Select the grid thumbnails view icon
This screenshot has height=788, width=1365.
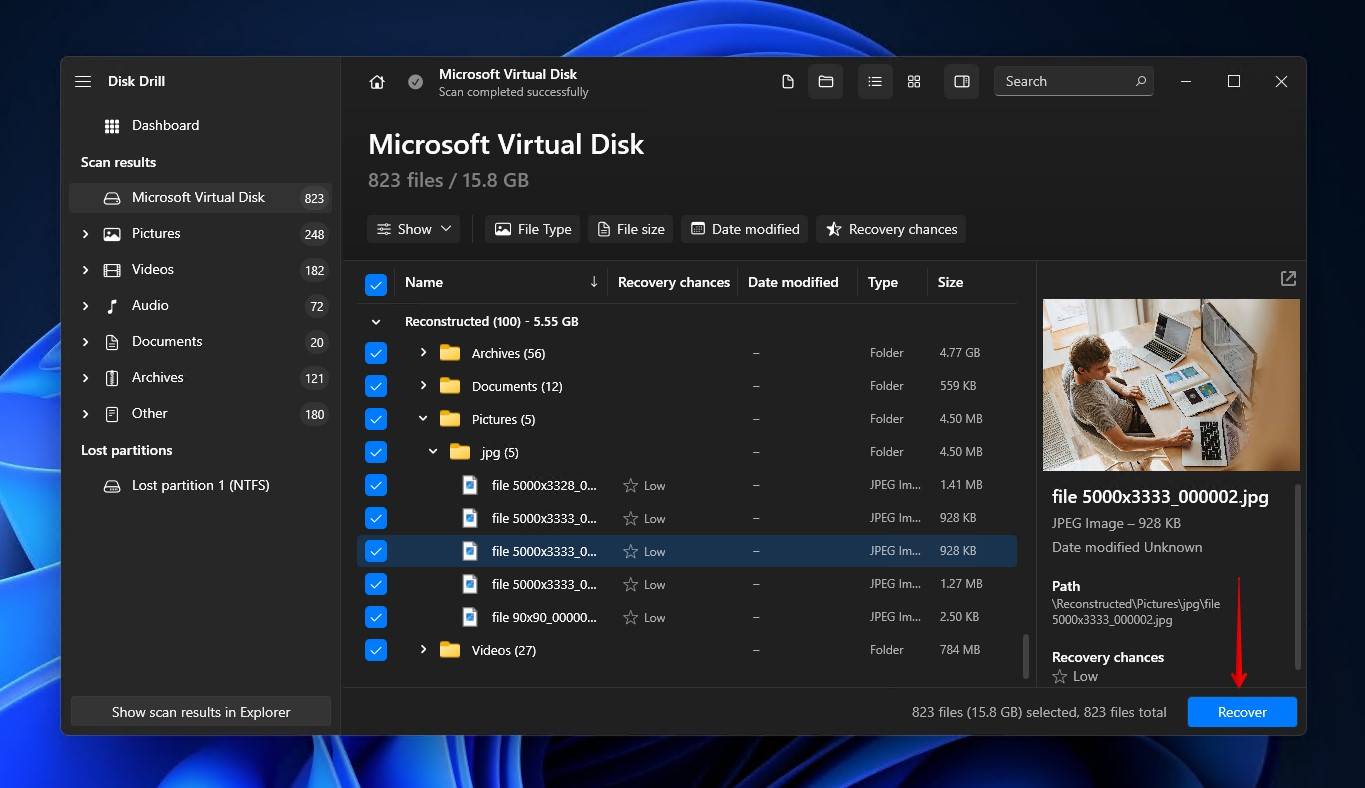point(914,82)
